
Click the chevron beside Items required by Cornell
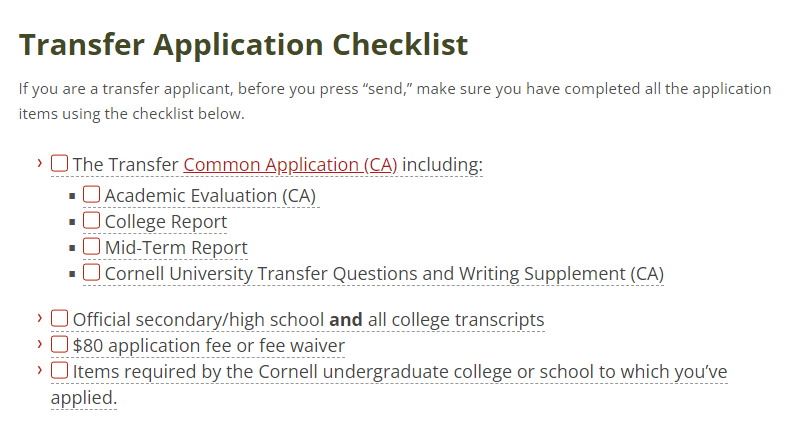coord(40,370)
